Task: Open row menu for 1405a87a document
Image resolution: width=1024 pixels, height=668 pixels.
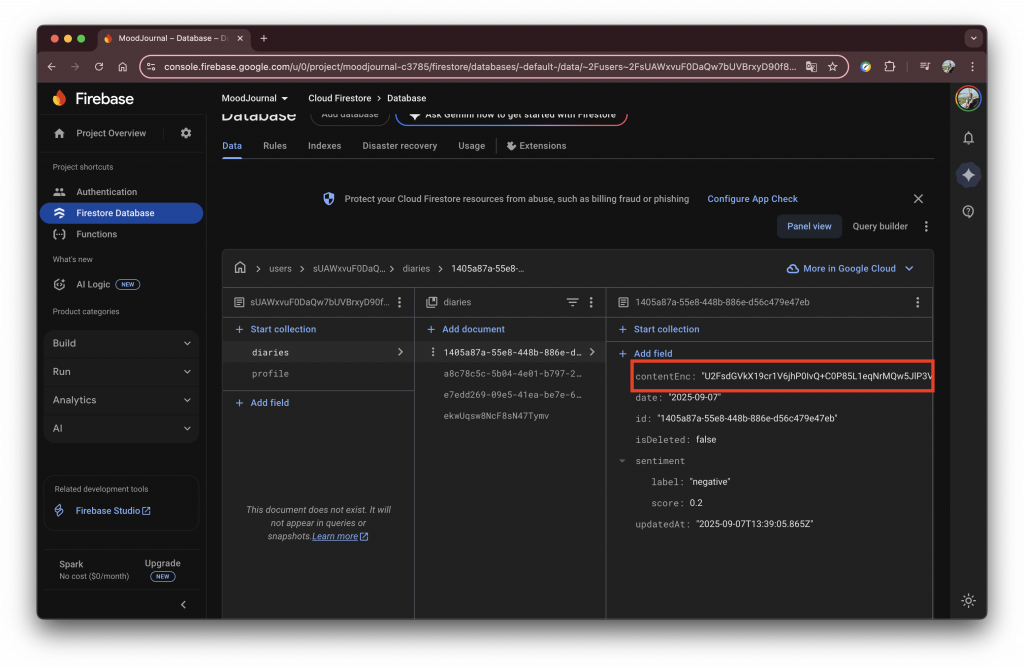Action: pyautogui.click(x=432, y=352)
